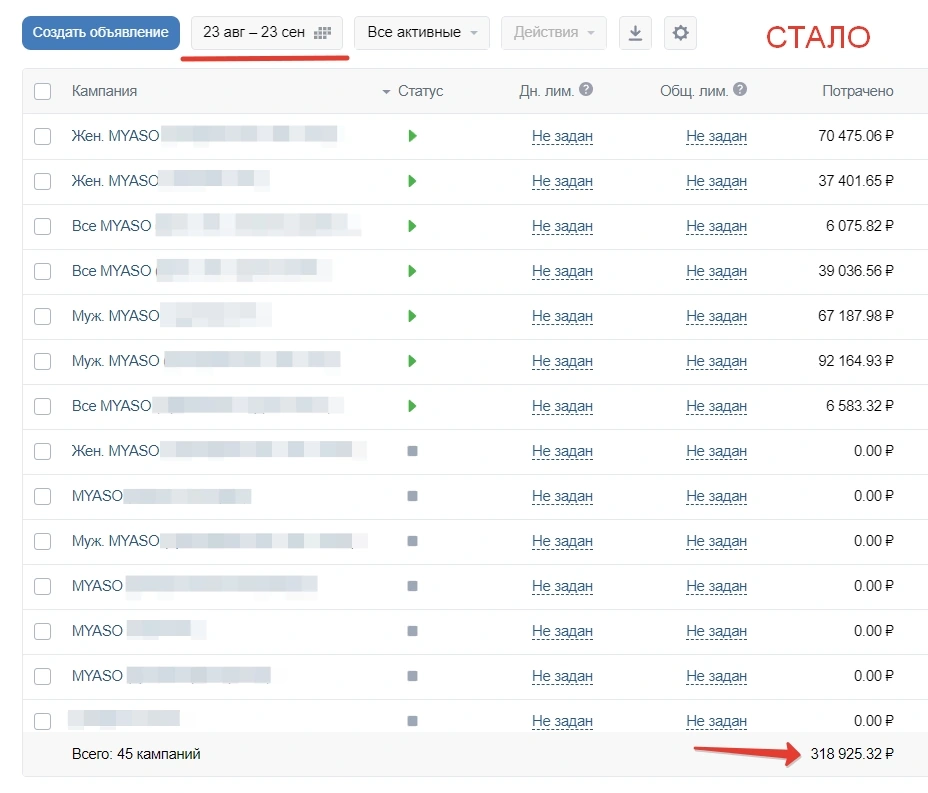Click Создать объявление button
928x793 pixels.
click(x=101, y=33)
